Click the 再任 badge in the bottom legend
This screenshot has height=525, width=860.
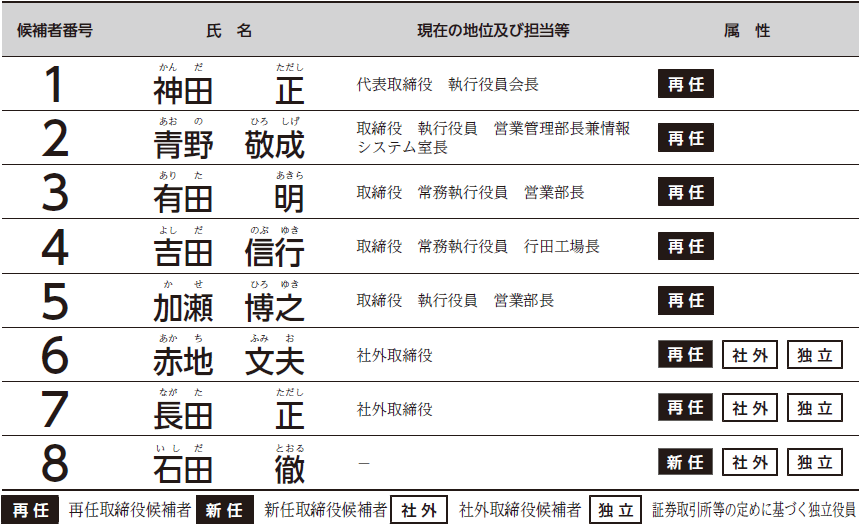29,510
